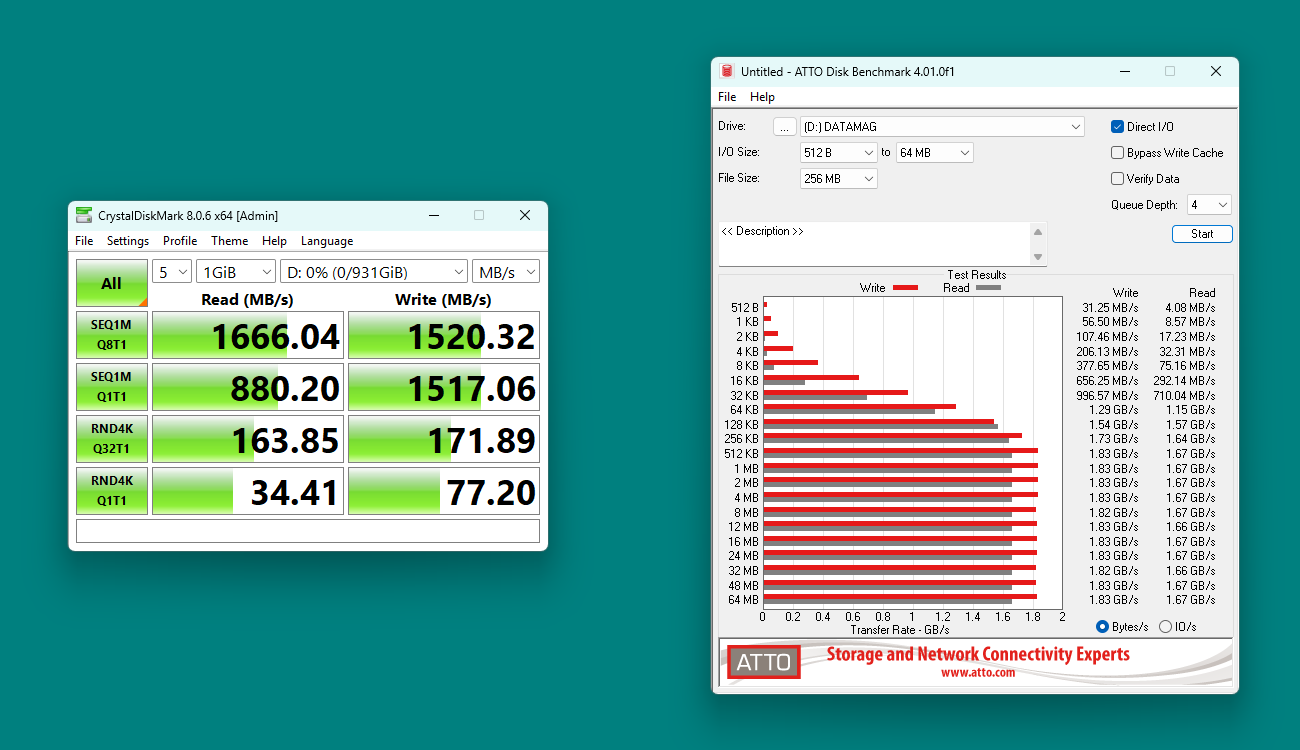The image size is (1300, 750).
Task: Close the CrystalDiskMark window
Action: pyautogui.click(x=524, y=215)
